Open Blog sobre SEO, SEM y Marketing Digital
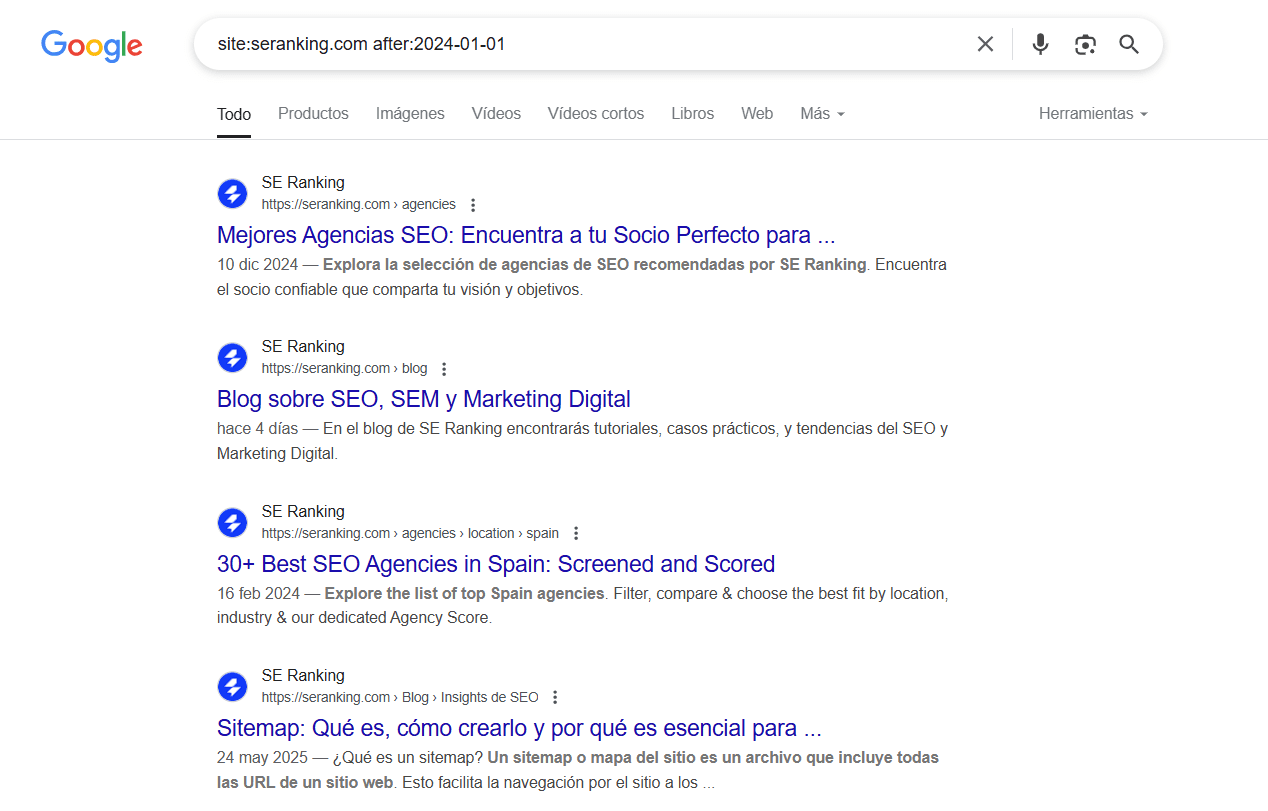 424,400
